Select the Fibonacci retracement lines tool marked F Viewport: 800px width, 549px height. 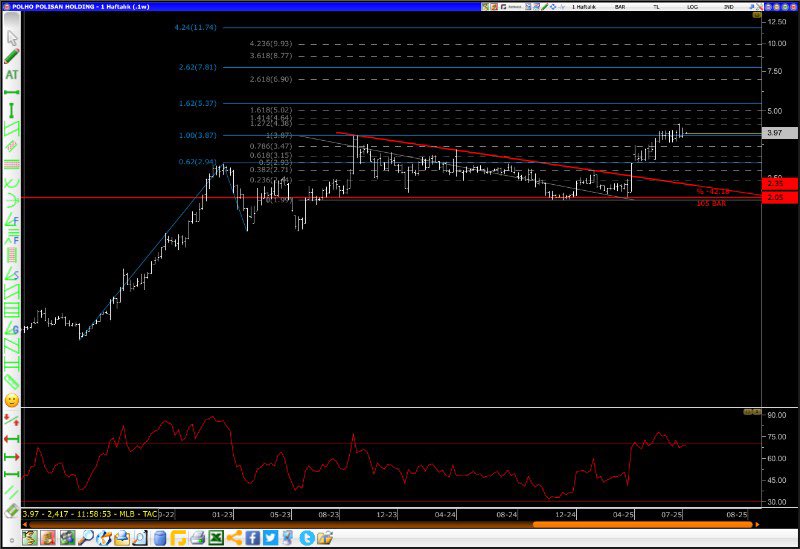pyautogui.click(x=12, y=237)
